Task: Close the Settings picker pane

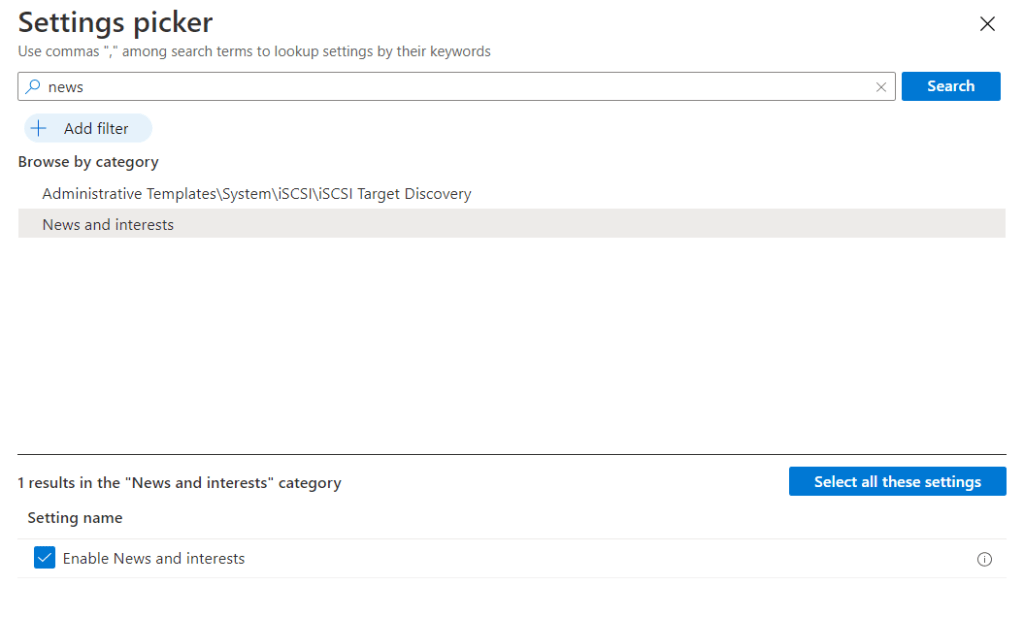Action: pyautogui.click(x=987, y=24)
